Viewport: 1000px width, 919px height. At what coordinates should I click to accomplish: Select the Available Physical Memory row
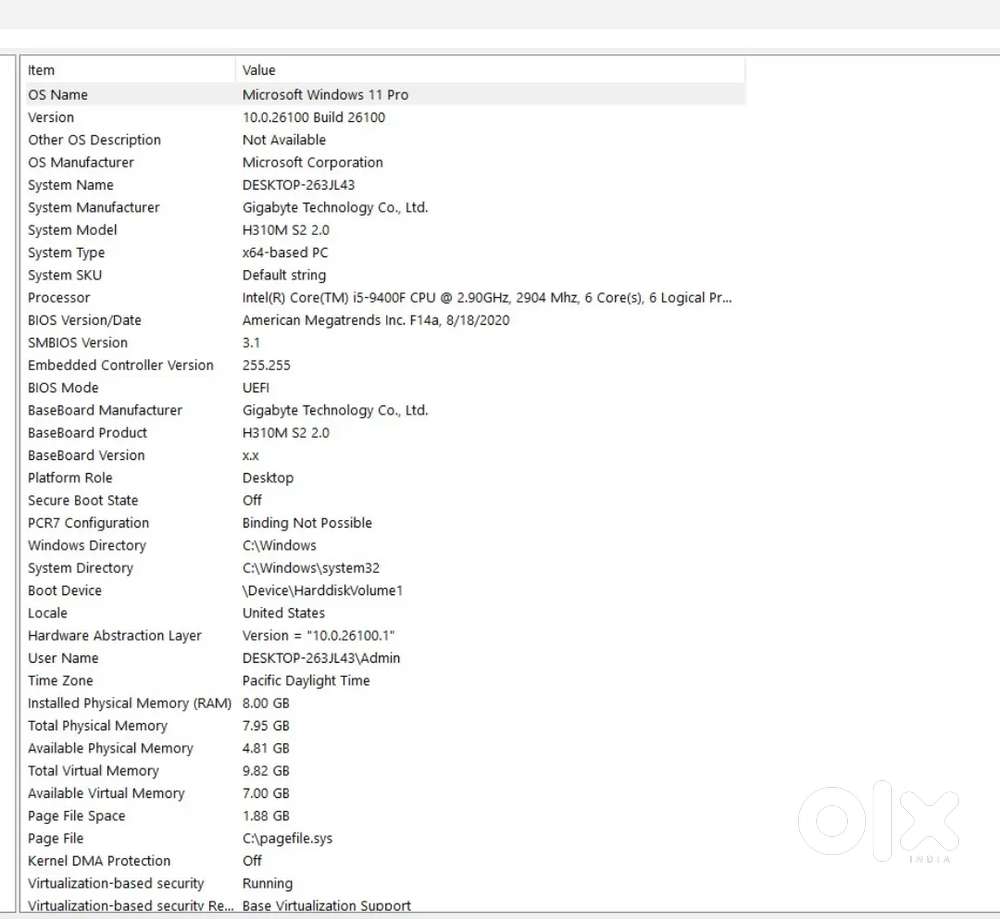(110, 748)
